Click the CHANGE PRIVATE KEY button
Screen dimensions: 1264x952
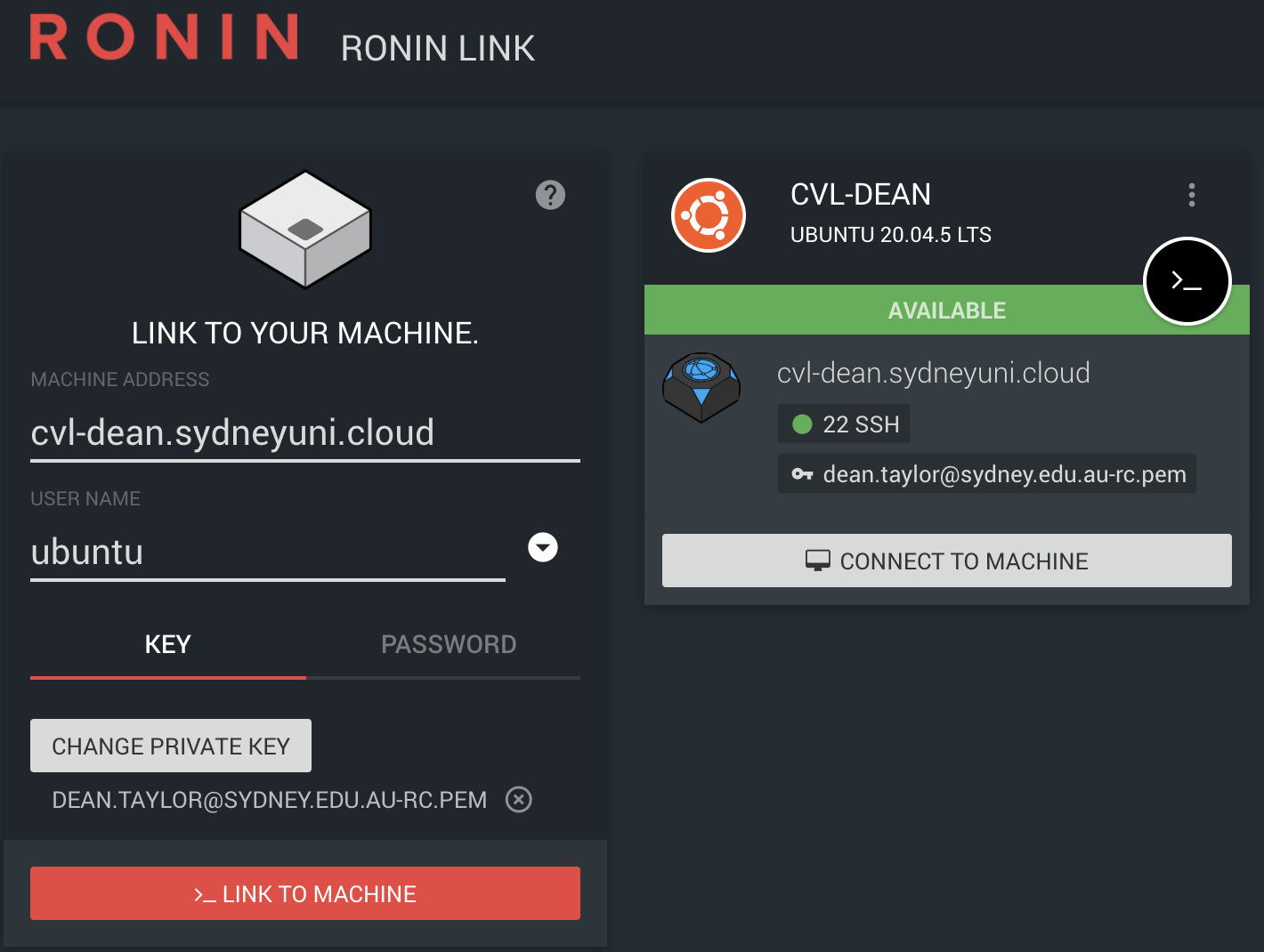click(x=171, y=746)
